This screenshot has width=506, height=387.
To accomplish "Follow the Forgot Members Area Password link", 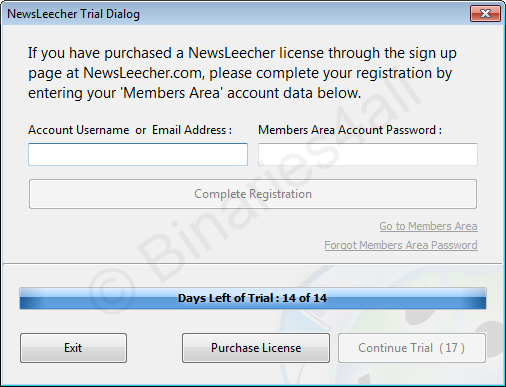I will pyautogui.click(x=401, y=245).
